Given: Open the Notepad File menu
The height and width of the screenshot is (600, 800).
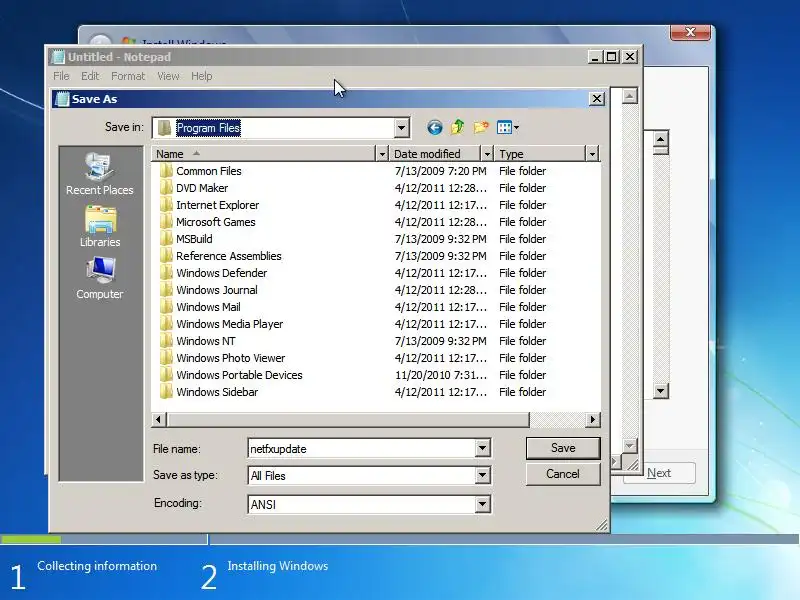Looking at the screenshot, I should coord(61,76).
